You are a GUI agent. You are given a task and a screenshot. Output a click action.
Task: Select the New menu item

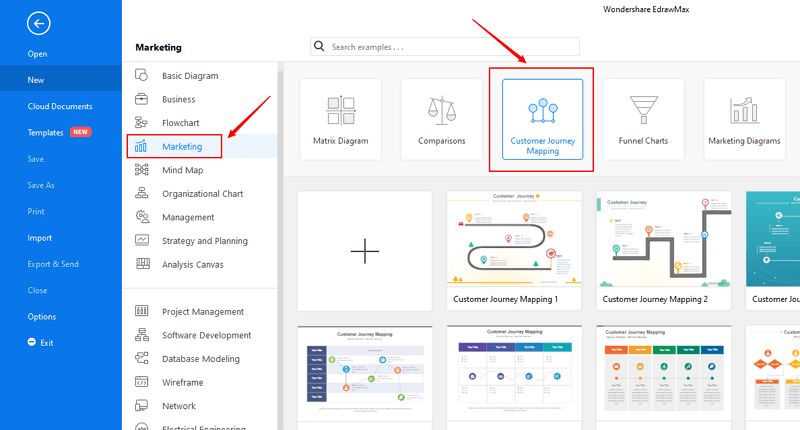(x=36, y=80)
